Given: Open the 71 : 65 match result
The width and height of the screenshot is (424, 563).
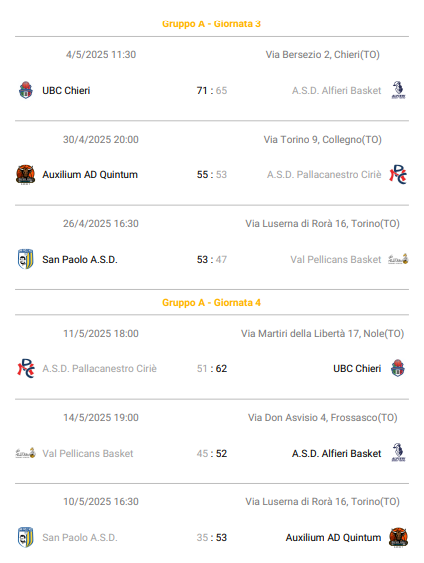Looking at the screenshot, I should tap(212, 90).
